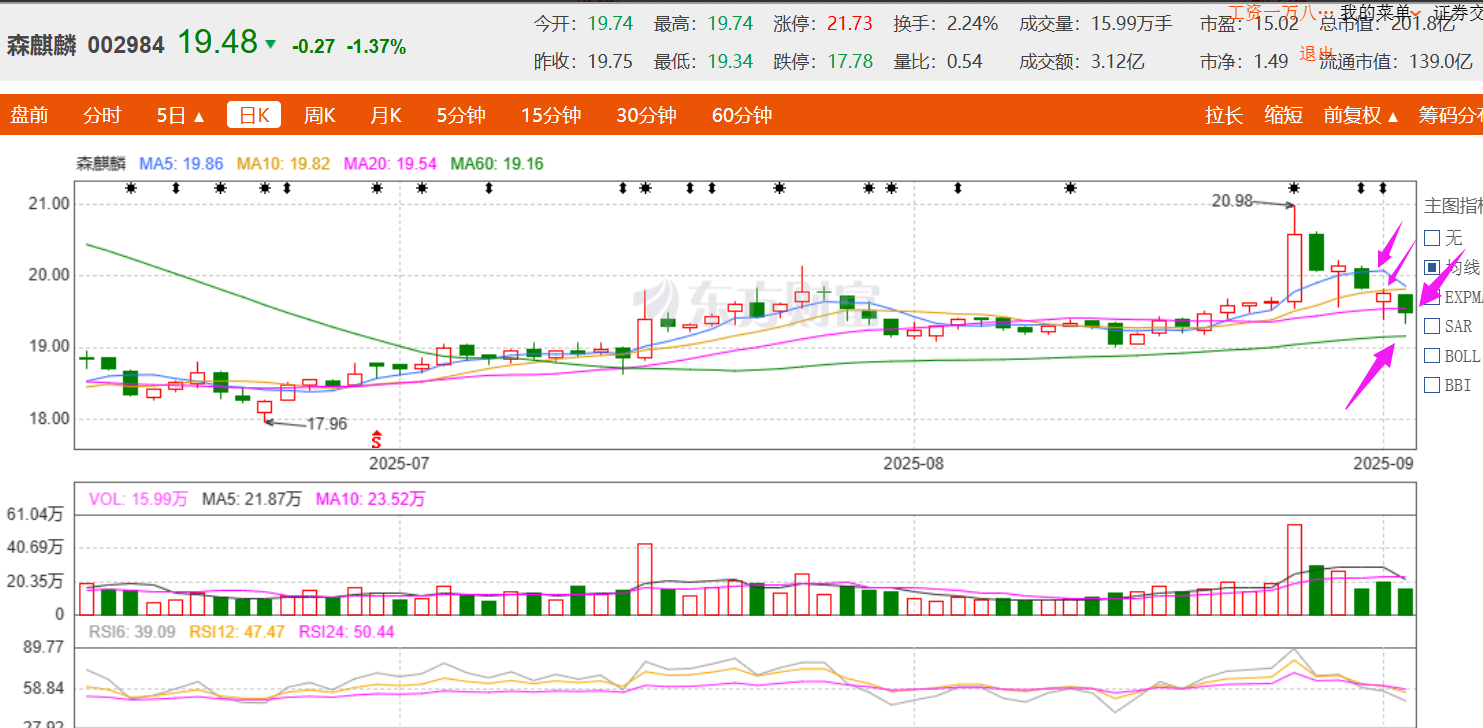Click the 退出 logout link
This screenshot has height=728, width=1483.
tap(1317, 54)
